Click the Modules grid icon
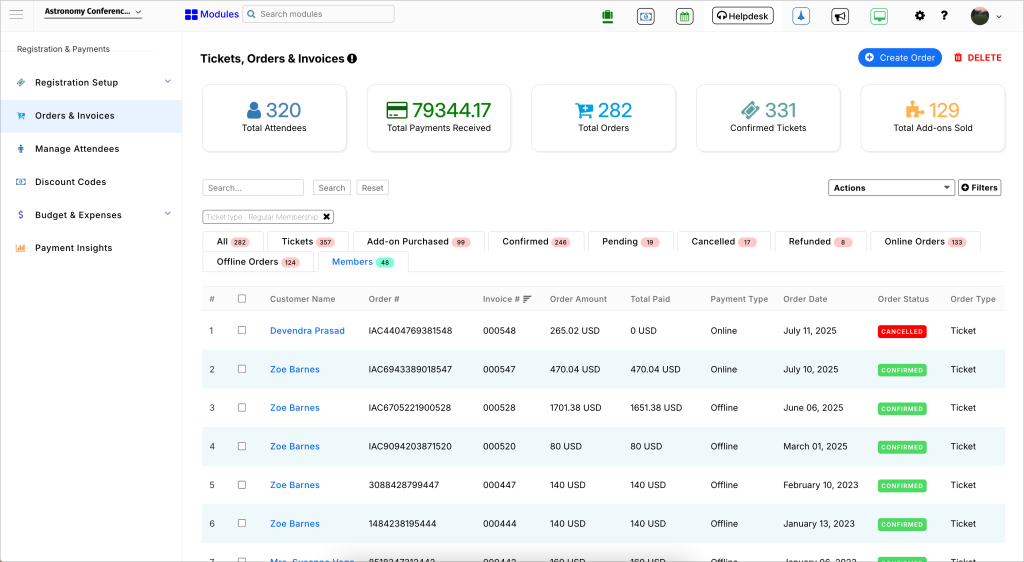Viewport: 1024px width, 562px height. [x=191, y=14]
